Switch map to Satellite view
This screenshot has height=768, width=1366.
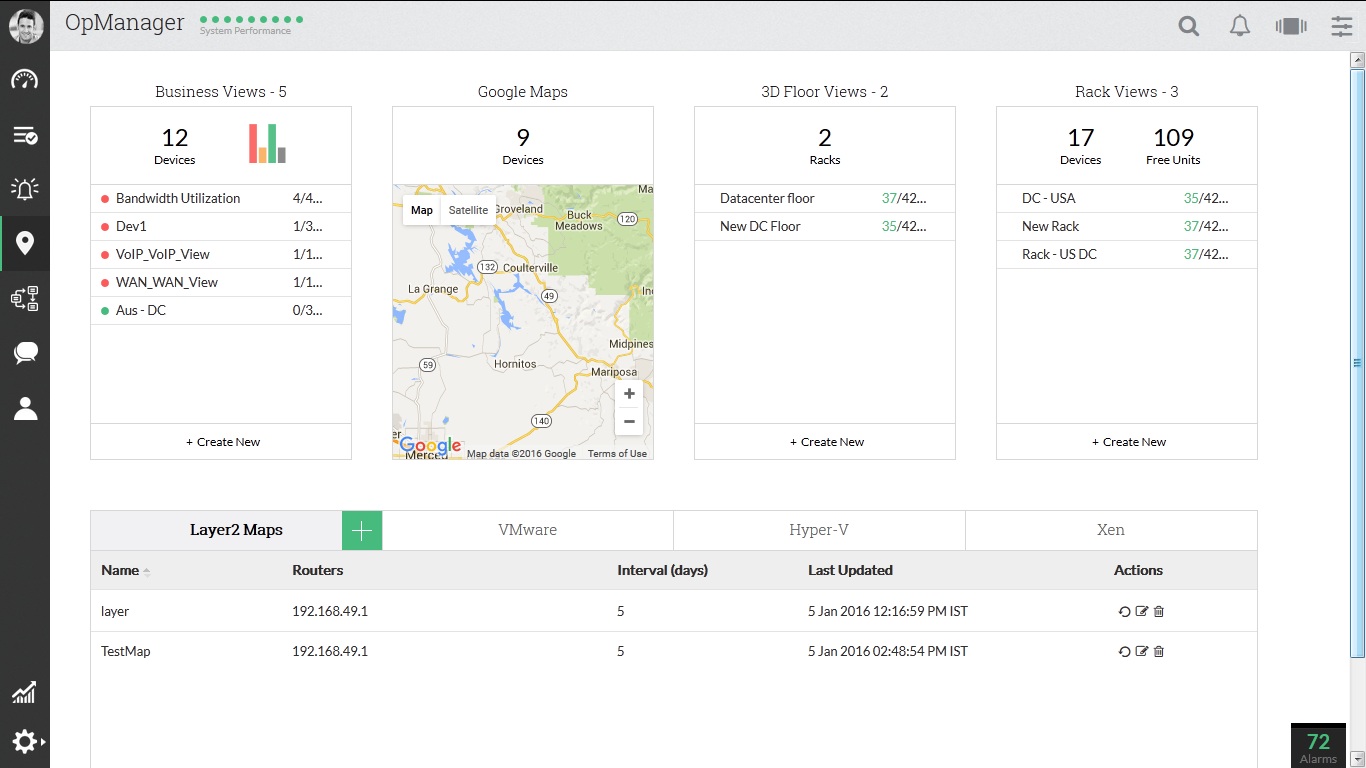pyautogui.click(x=468, y=210)
